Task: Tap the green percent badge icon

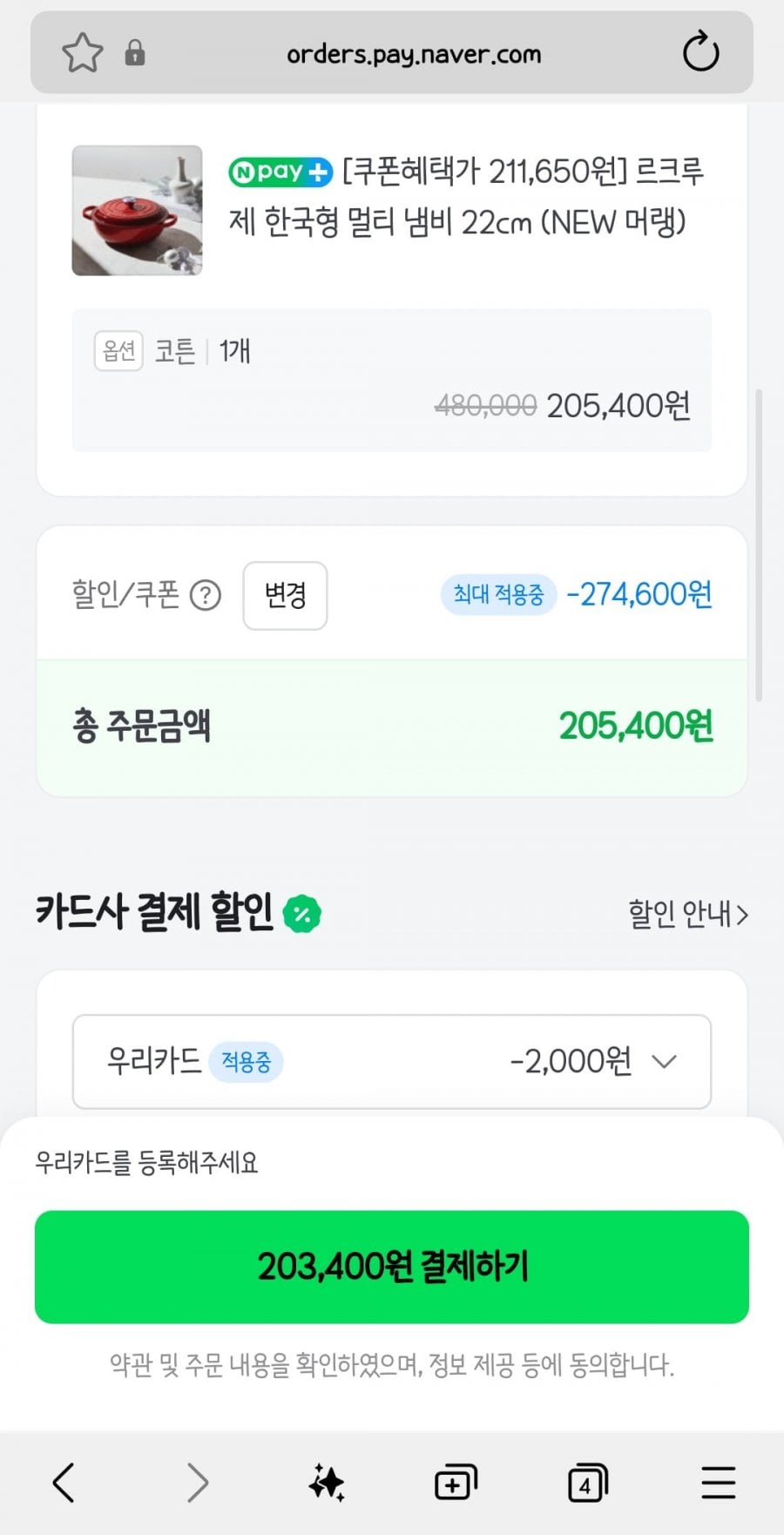Action: [x=302, y=914]
